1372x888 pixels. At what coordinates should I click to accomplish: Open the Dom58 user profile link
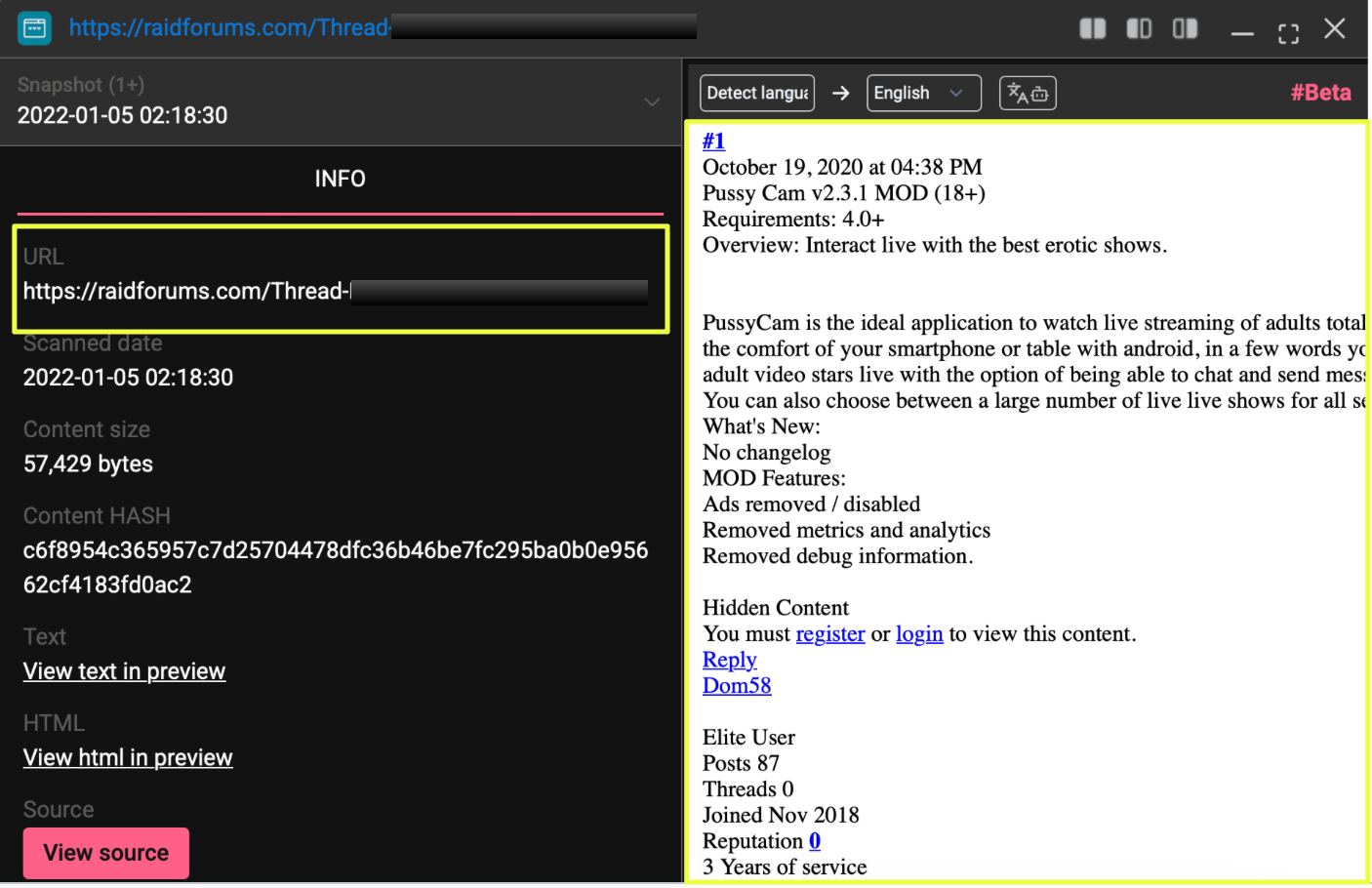pos(737,686)
